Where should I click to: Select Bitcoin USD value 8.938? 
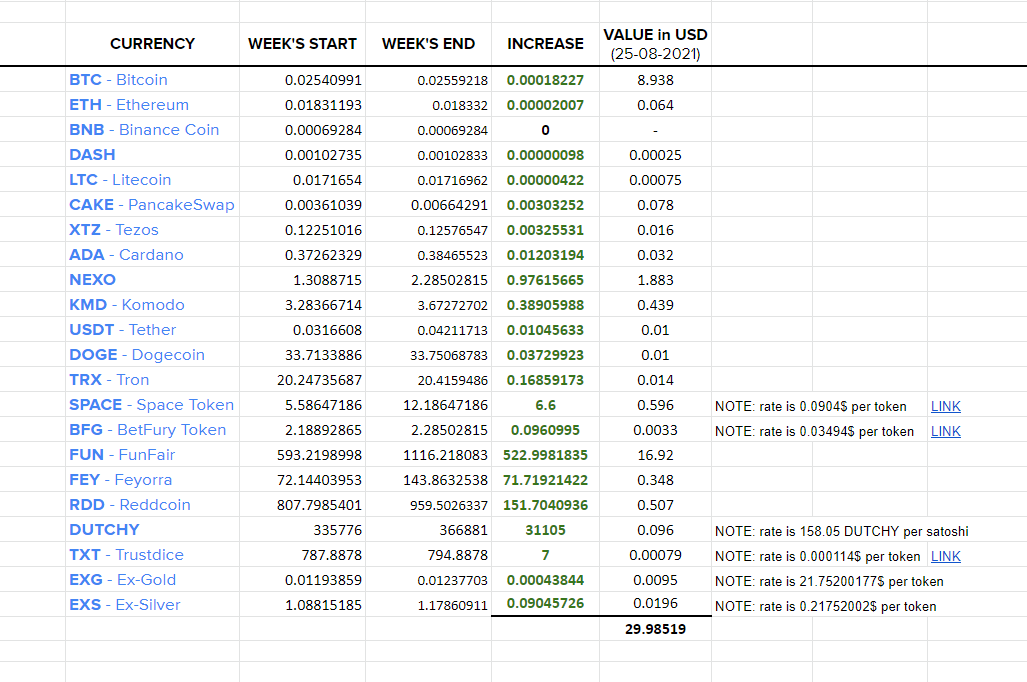click(655, 80)
